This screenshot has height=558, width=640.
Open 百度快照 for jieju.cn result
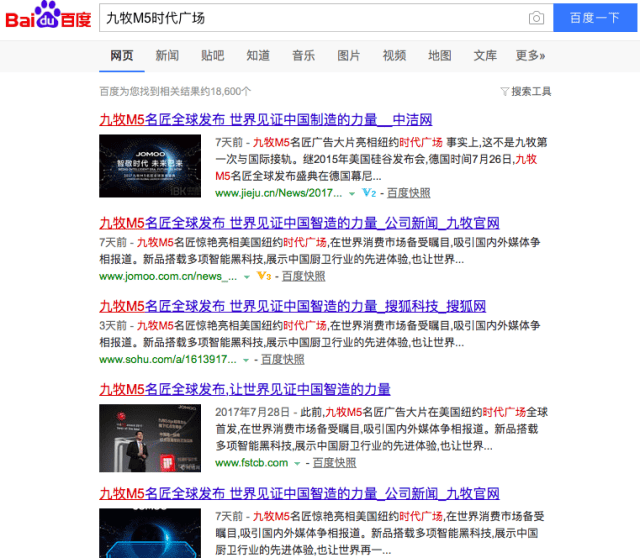click(408, 193)
